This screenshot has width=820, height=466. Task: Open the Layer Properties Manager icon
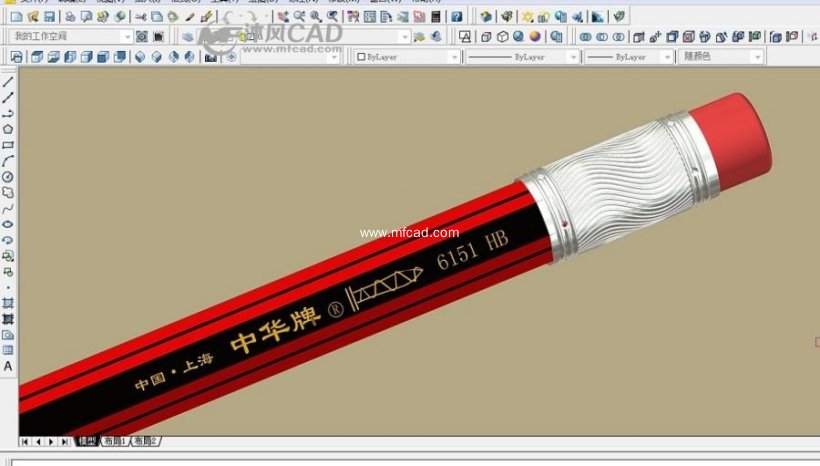[188, 37]
